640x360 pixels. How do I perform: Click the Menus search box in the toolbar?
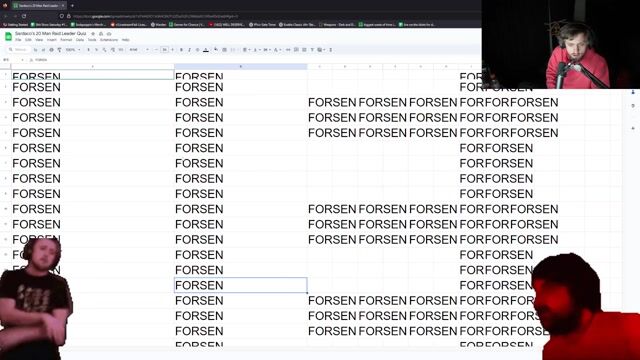pos(18,50)
